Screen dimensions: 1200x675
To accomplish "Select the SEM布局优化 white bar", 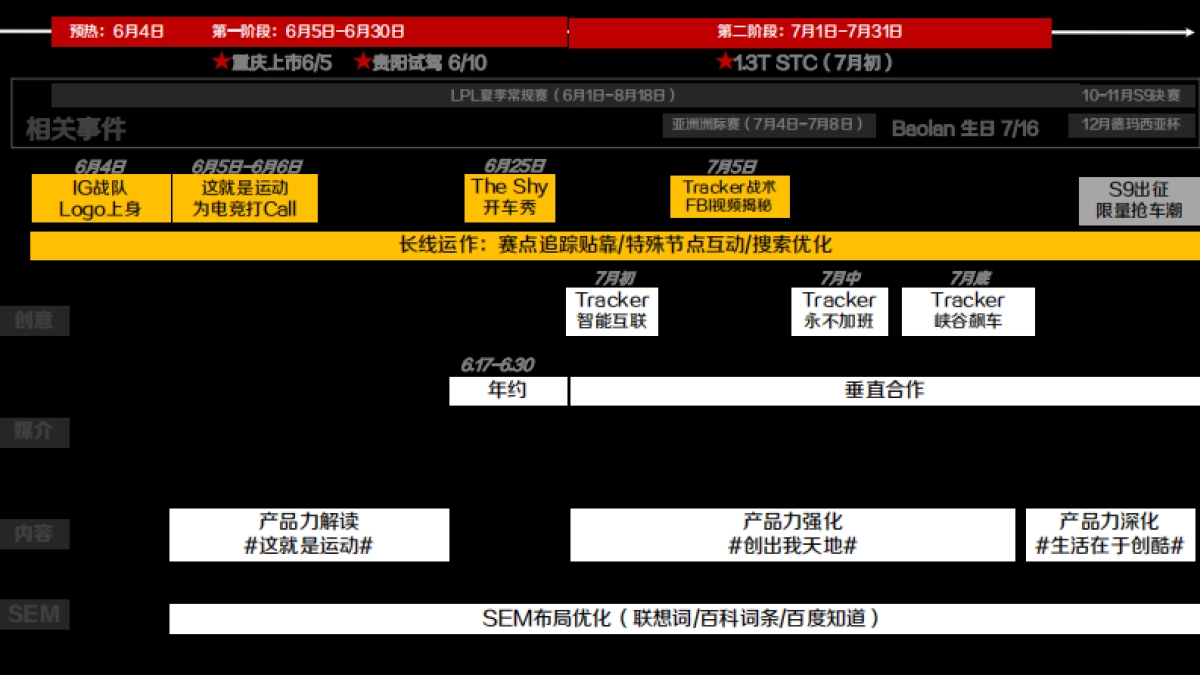I will click(683, 618).
